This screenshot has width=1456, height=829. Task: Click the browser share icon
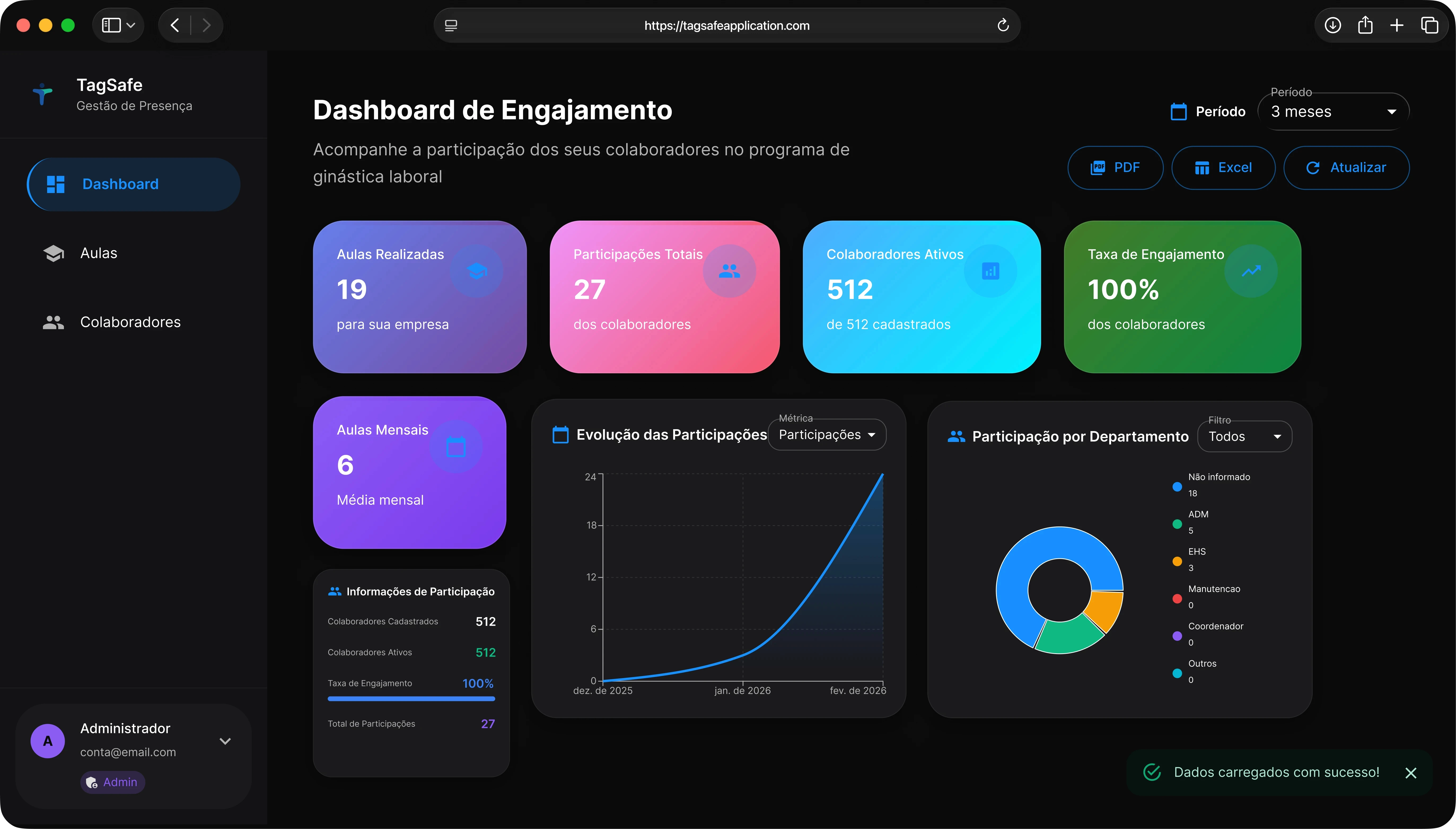(1365, 25)
